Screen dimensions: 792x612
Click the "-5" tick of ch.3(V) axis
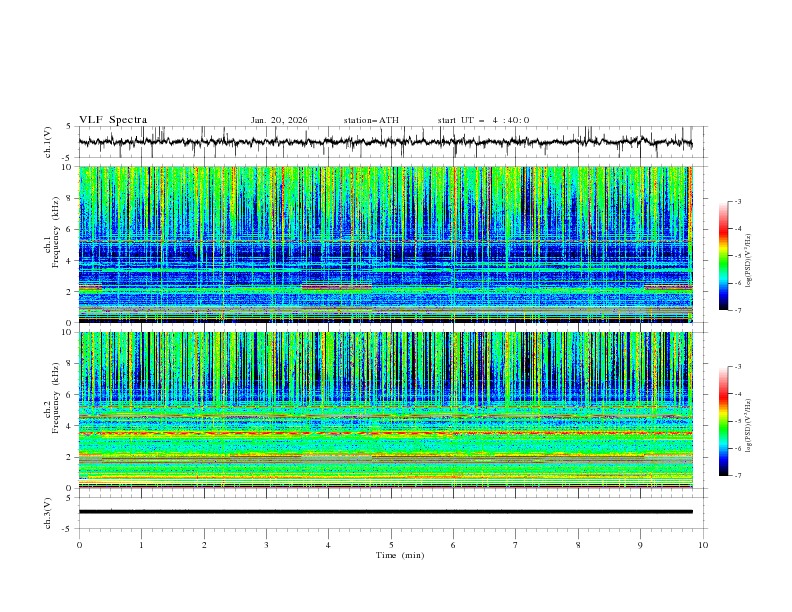pos(68,529)
